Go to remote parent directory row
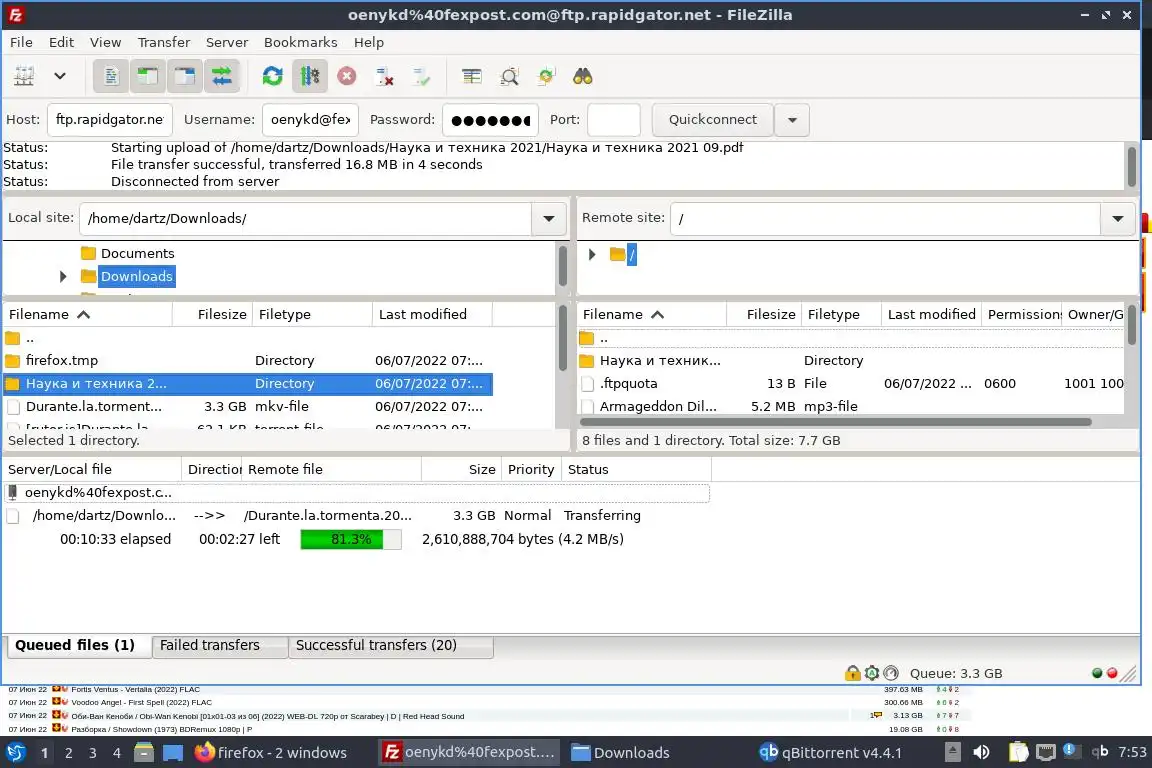Image resolution: width=1152 pixels, height=768 pixels. pyautogui.click(x=851, y=338)
